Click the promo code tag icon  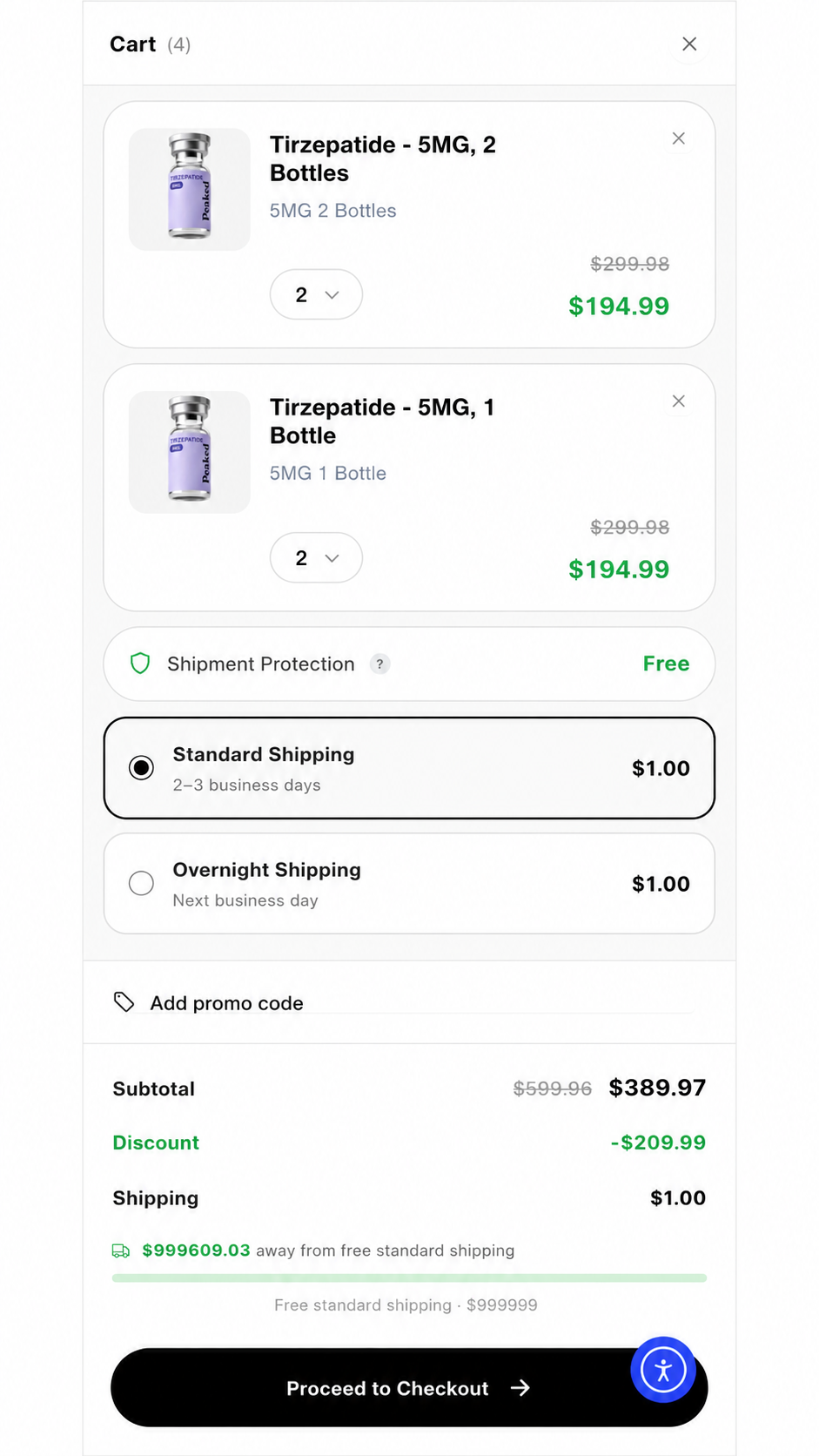pyautogui.click(x=124, y=1002)
